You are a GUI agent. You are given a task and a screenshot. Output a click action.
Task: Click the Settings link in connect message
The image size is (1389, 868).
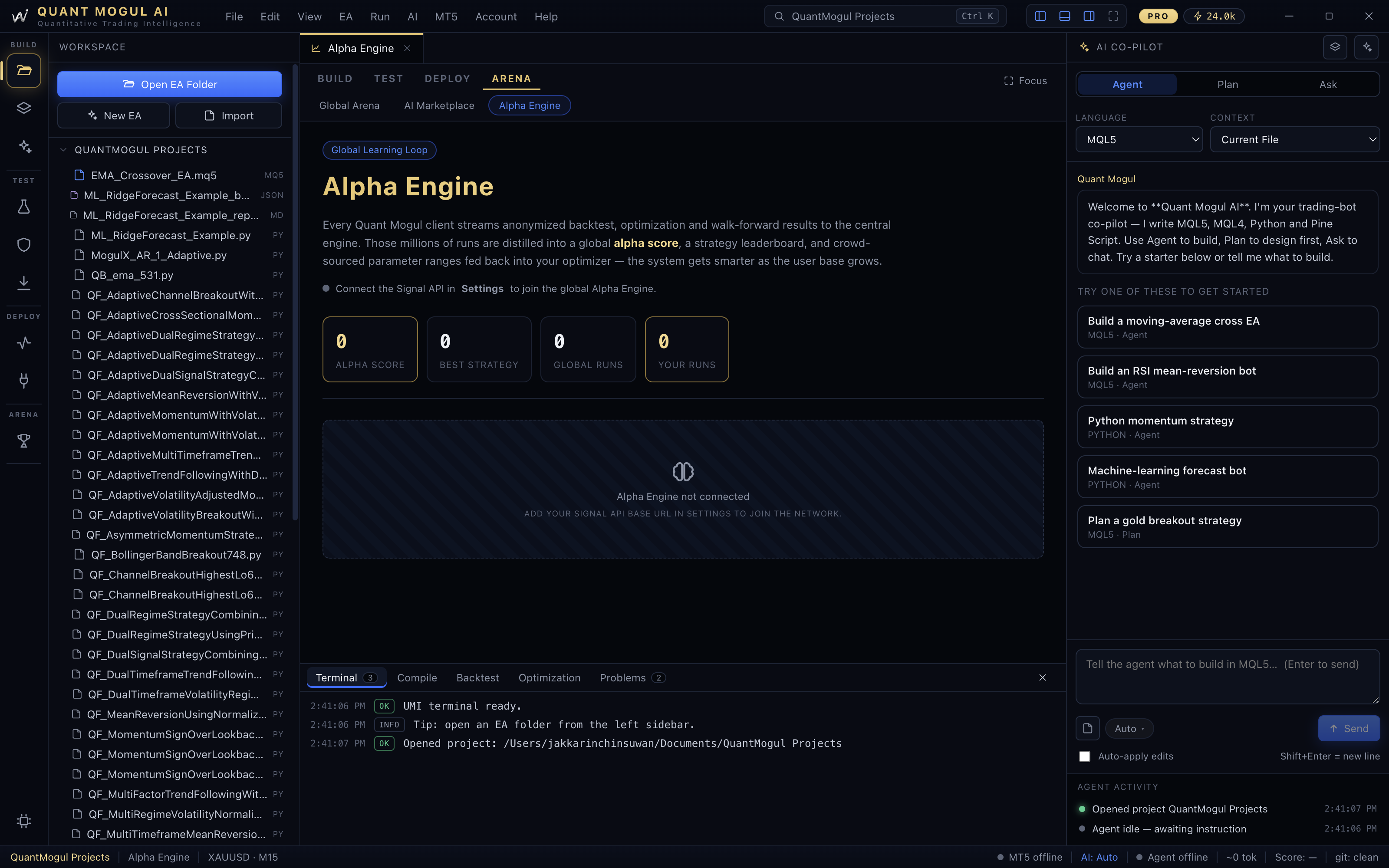click(482, 289)
